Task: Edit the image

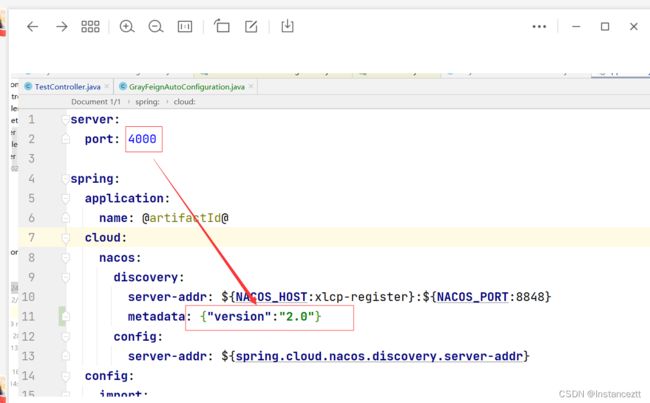Action: click(251, 27)
